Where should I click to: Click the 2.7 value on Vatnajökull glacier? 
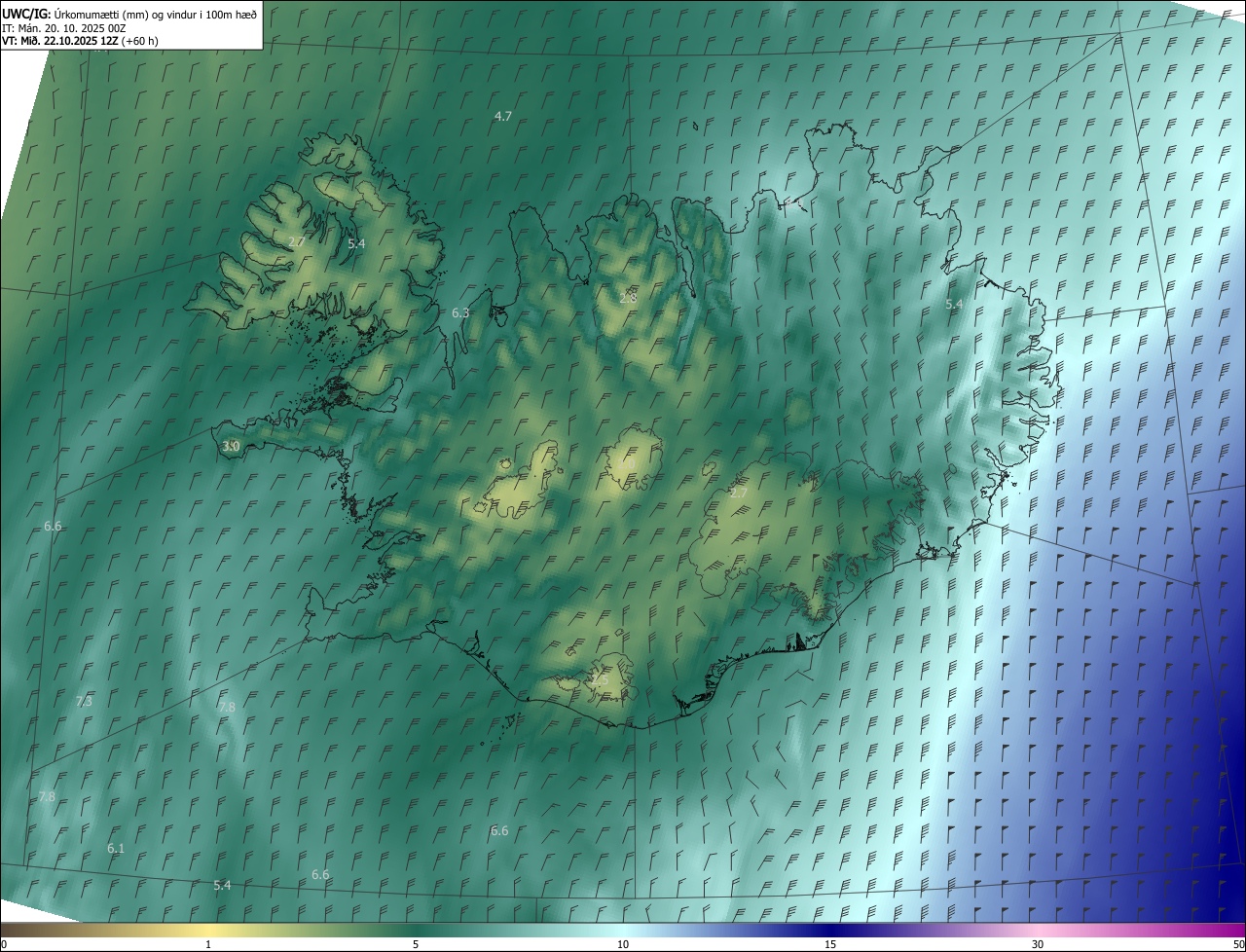[x=739, y=493]
